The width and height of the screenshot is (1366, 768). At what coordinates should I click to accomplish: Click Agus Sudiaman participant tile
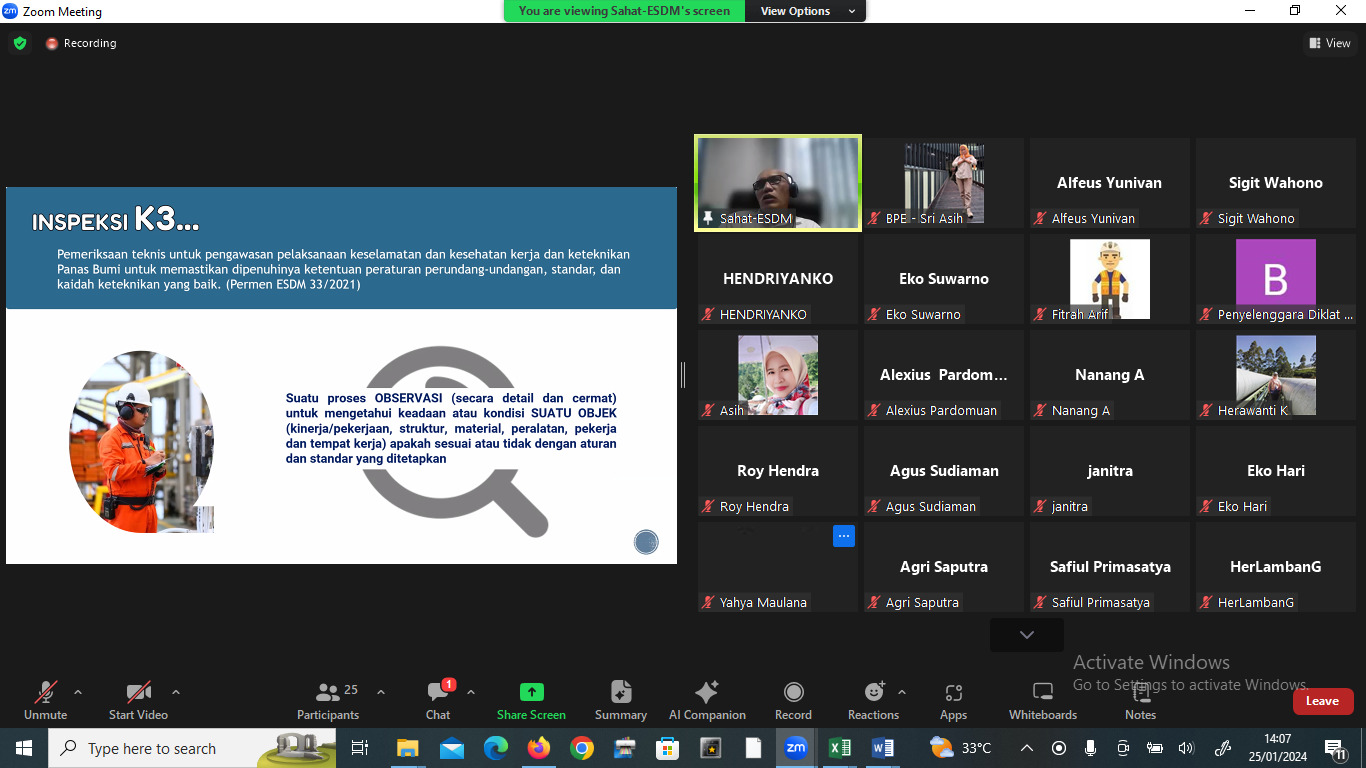tap(944, 471)
